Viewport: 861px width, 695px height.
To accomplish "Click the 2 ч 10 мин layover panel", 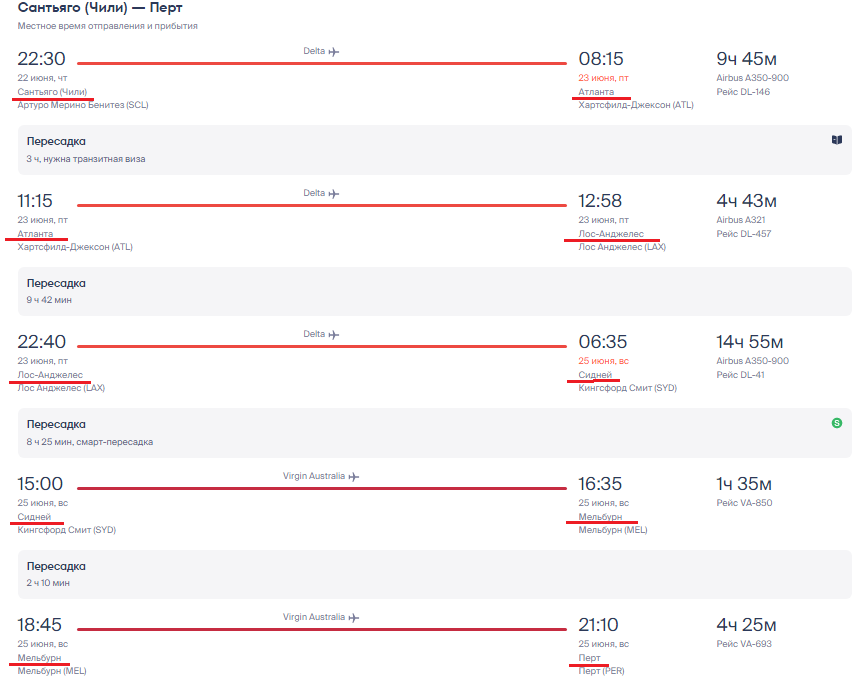I will [433, 574].
